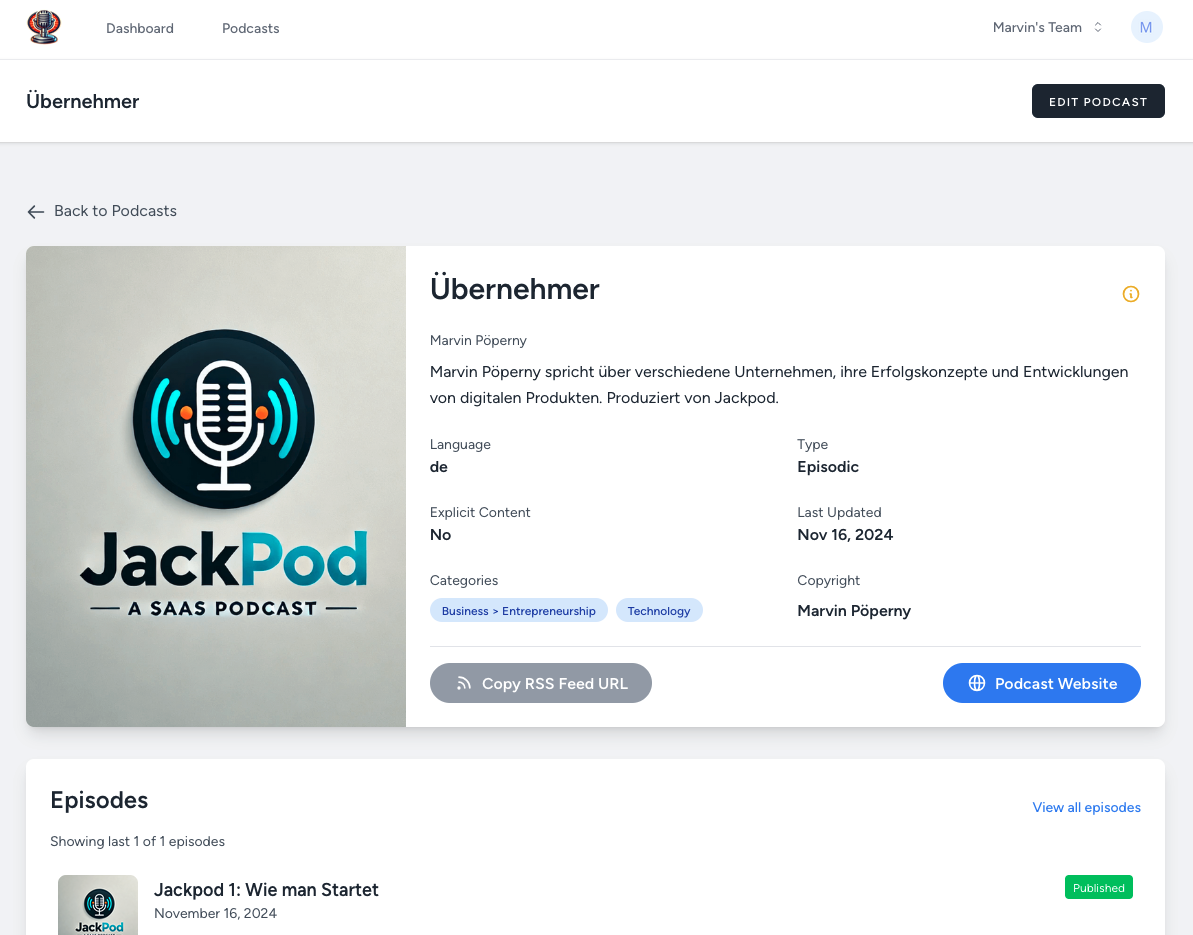Open the Dashboard page
The width and height of the screenshot is (1193, 935).
click(x=140, y=28)
